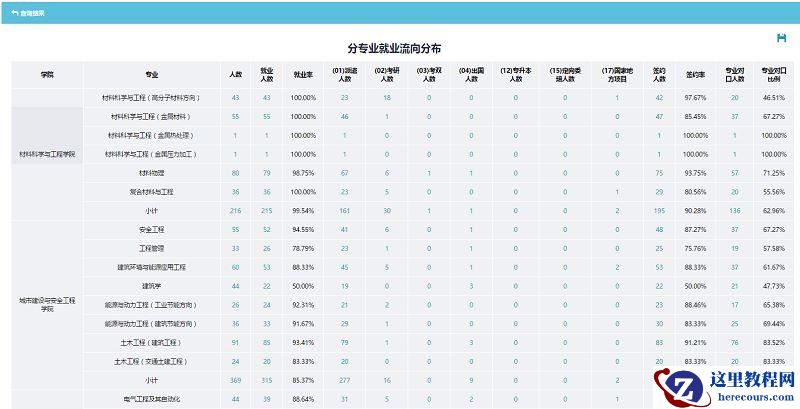Select the 复合材料与工程 major cell
The image size is (800, 409).
point(152,192)
